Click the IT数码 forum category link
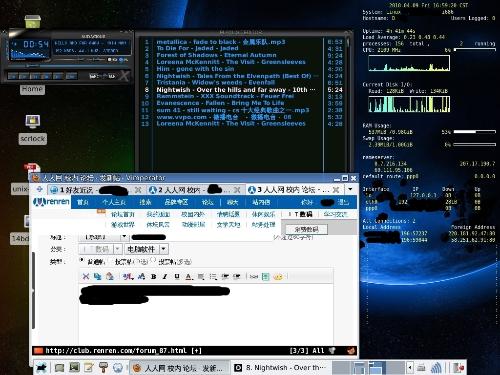The height and width of the screenshot is (375, 500). click(300, 214)
